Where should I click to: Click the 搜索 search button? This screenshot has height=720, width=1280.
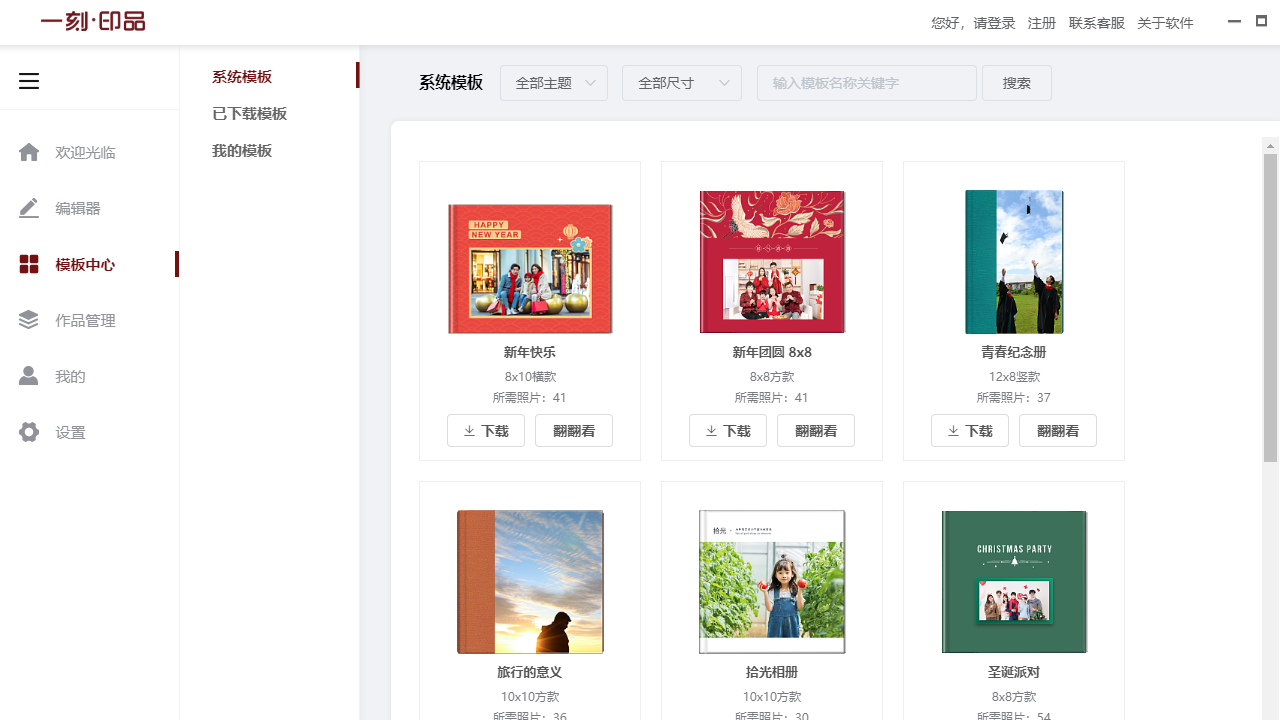[x=1016, y=83]
